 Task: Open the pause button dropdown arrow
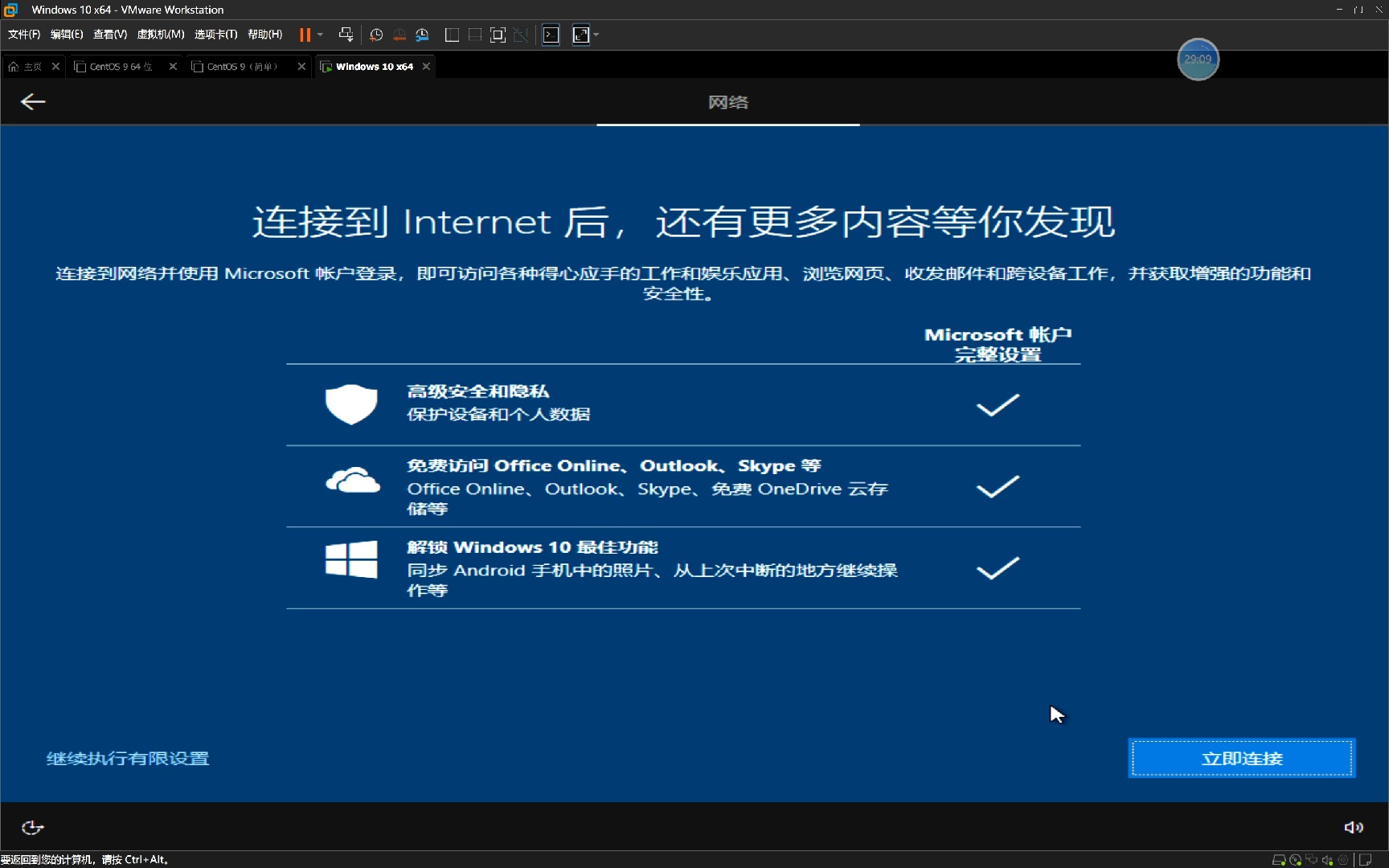[319, 35]
